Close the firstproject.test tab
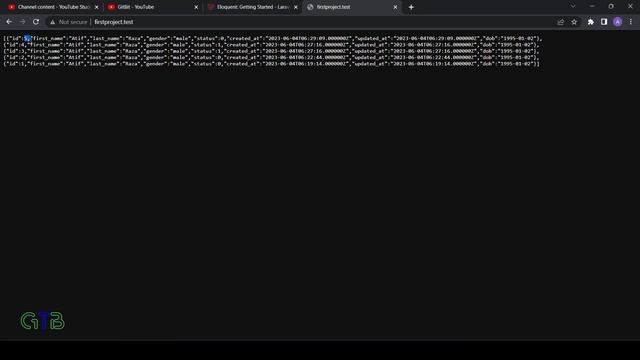The image size is (640, 360). (396, 7)
